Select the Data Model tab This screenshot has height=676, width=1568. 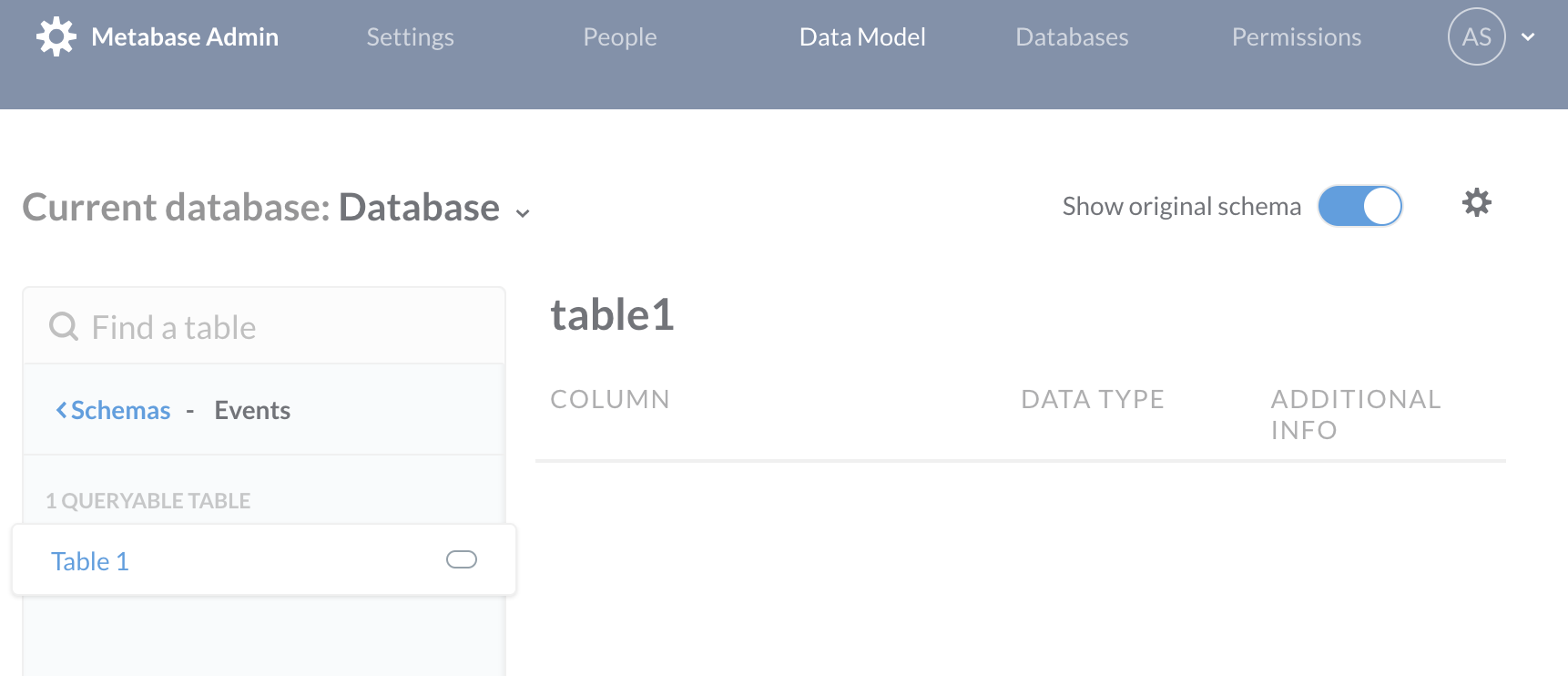click(x=861, y=37)
